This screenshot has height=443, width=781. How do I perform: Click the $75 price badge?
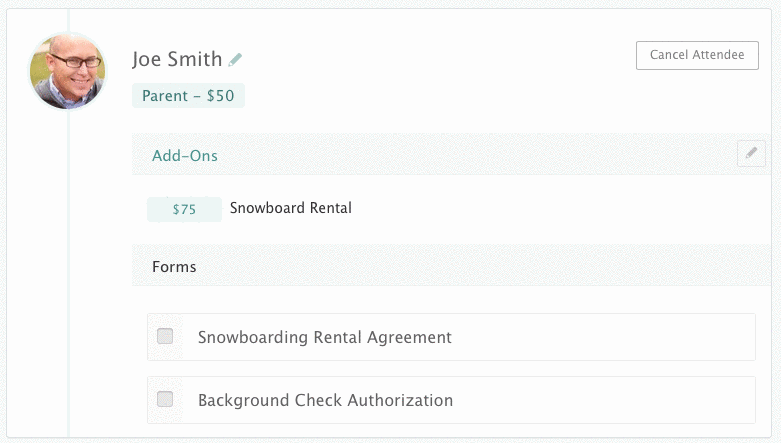pyautogui.click(x=184, y=210)
